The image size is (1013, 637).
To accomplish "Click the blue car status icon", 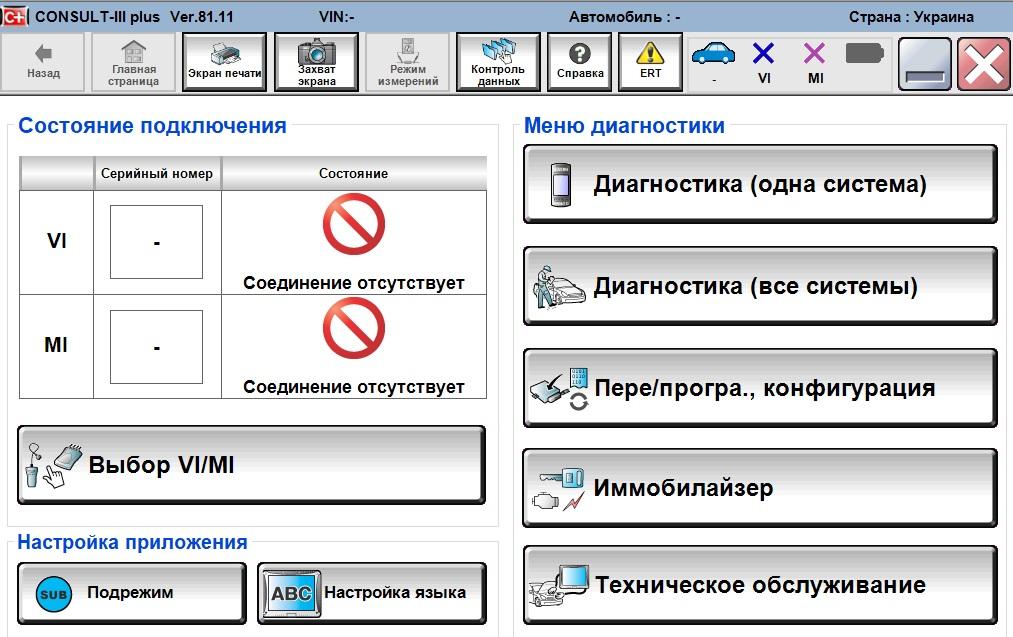I will (x=713, y=54).
